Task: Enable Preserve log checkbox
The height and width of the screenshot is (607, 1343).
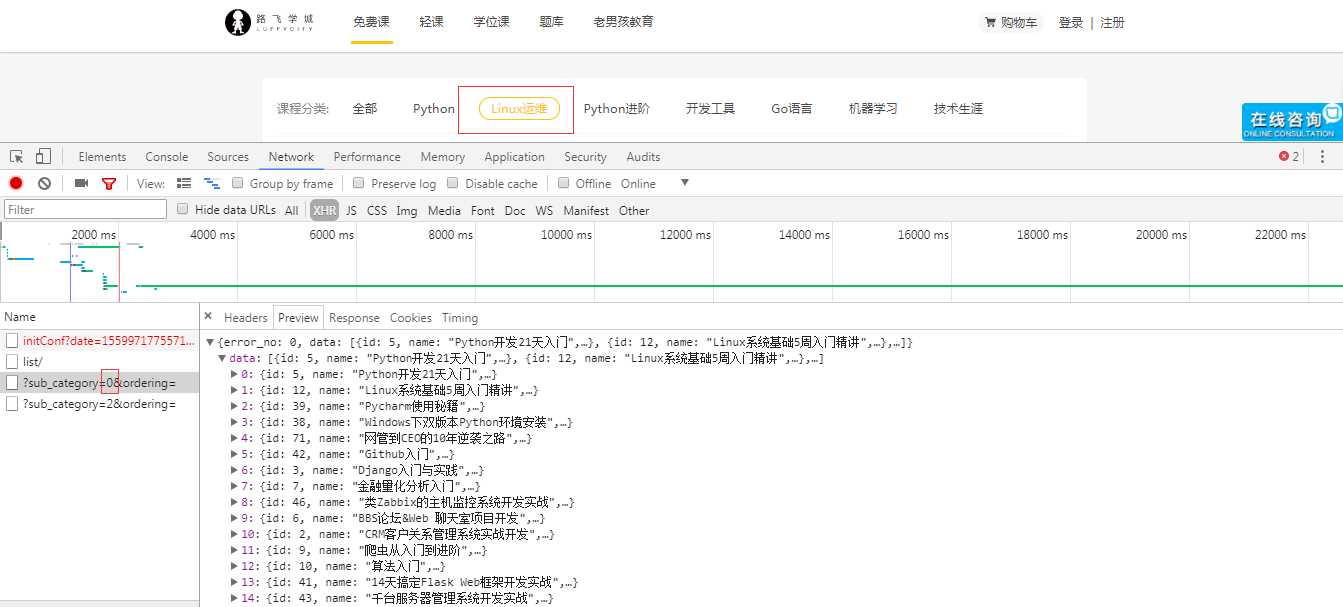Action: coord(359,183)
